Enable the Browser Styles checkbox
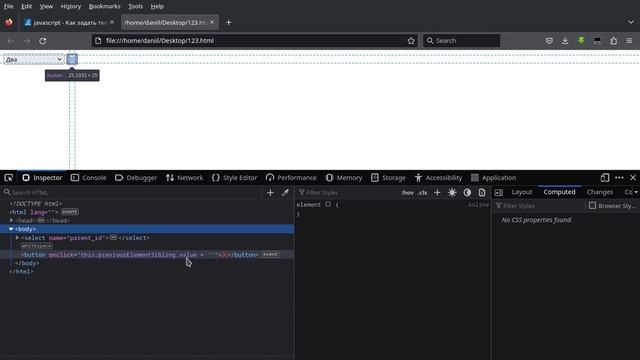This screenshot has width=640, height=360. (x=592, y=206)
